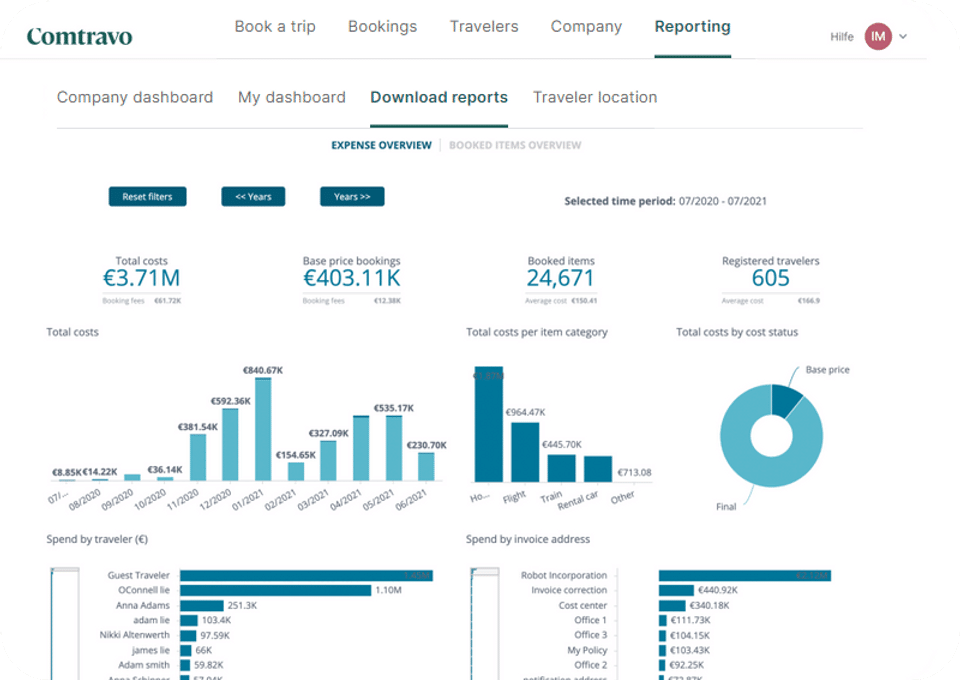The image size is (960, 680).
Task: Click the Spend by invoice address scrollbar
Action: click(485, 624)
